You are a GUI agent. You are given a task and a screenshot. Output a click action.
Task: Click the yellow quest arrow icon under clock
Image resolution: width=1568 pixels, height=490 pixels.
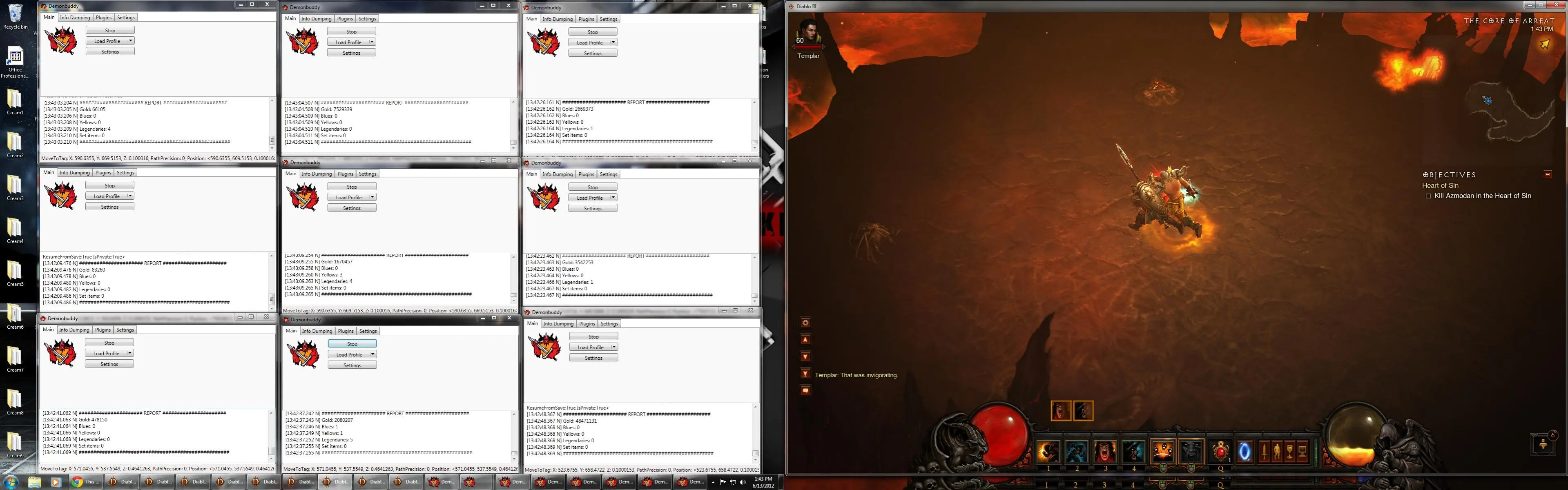tap(1545, 44)
